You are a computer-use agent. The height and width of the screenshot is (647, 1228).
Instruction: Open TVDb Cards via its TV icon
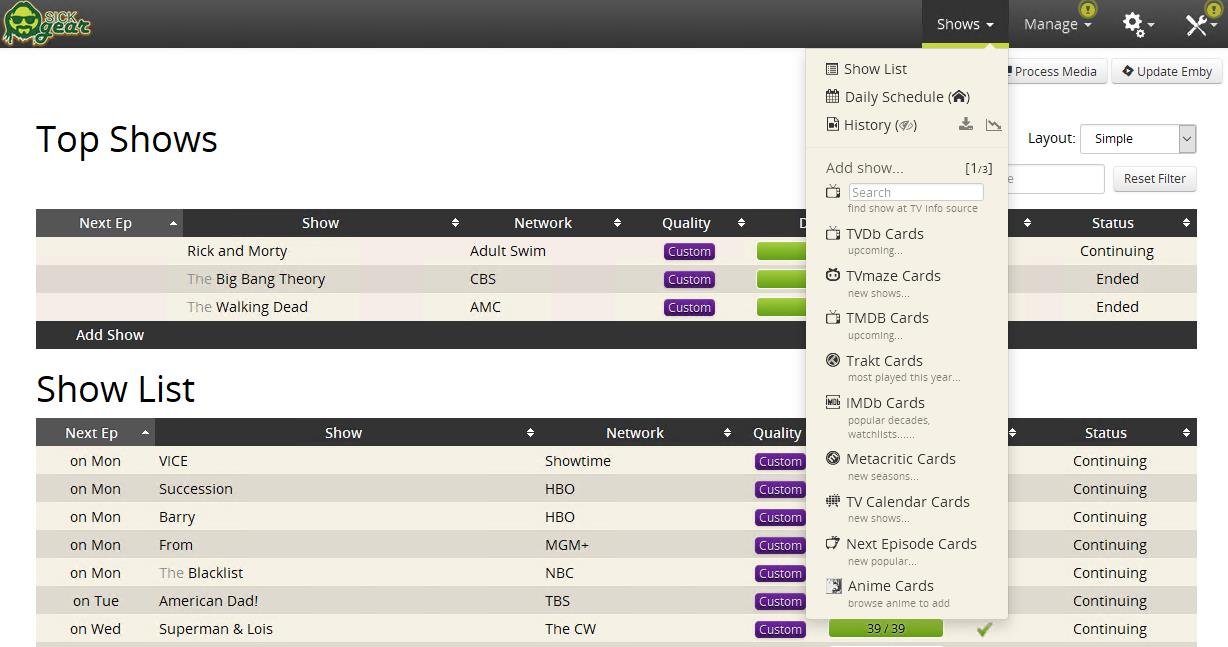pyautogui.click(x=833, y=234)
